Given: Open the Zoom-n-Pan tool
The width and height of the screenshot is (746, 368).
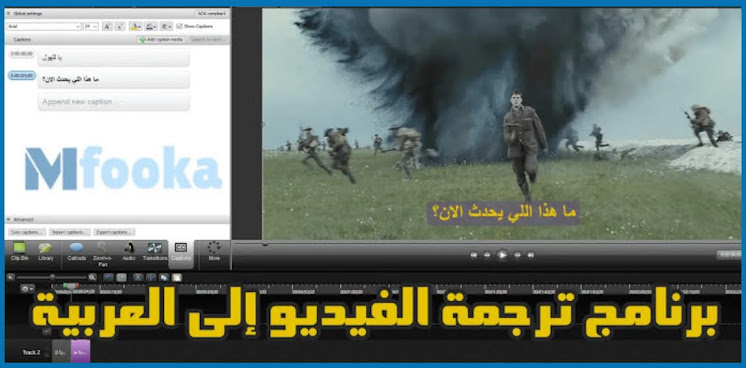Looking at the screenshot, I should (102, 253).
